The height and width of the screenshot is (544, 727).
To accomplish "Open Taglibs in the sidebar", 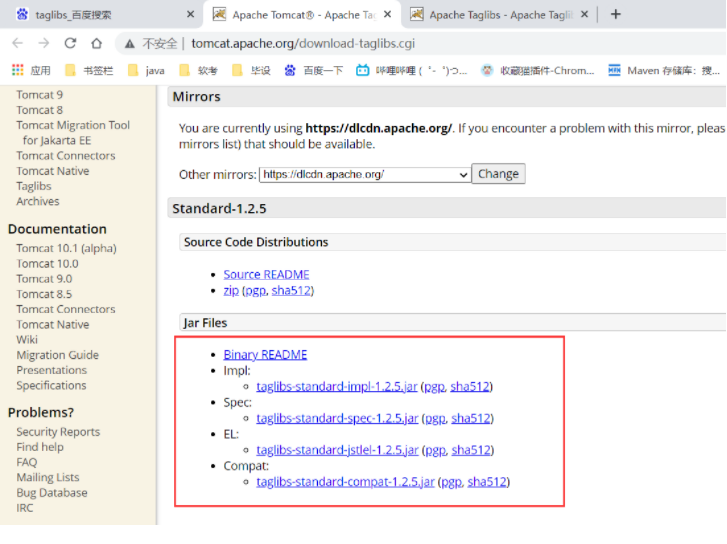I will point(34,186).
